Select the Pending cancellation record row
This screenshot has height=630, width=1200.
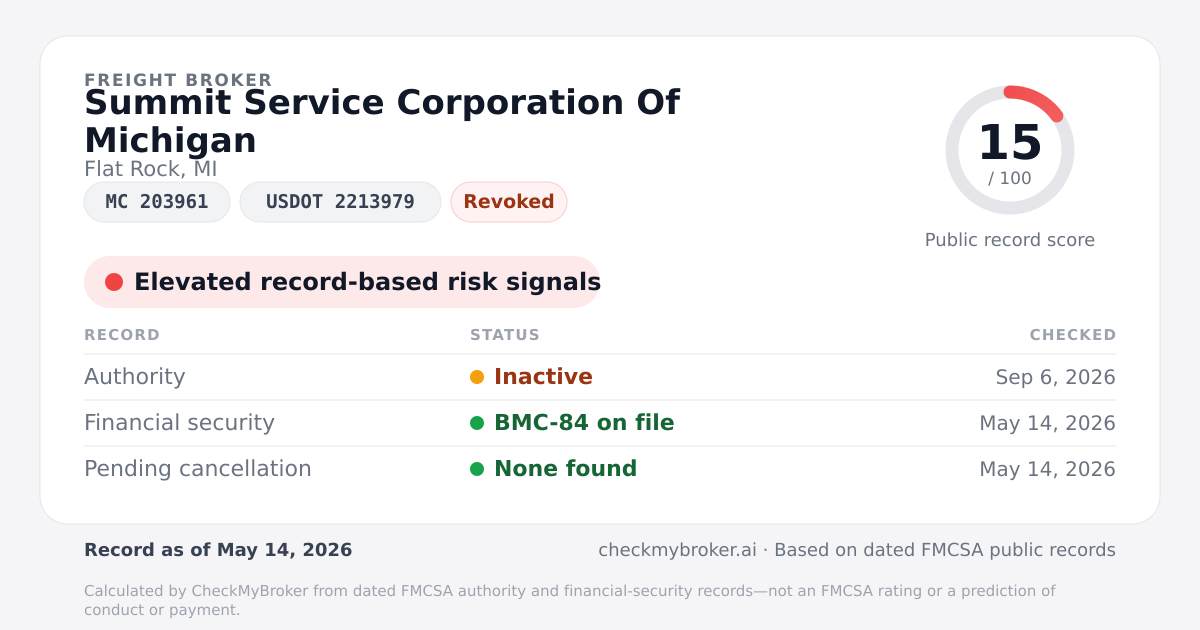[x=600, y=469]
